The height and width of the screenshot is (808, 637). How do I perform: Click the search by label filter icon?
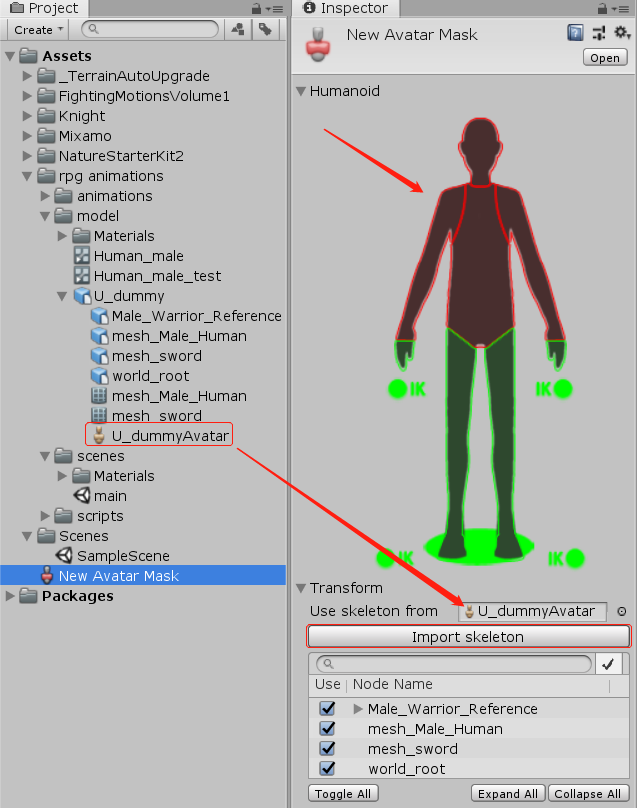265,30
